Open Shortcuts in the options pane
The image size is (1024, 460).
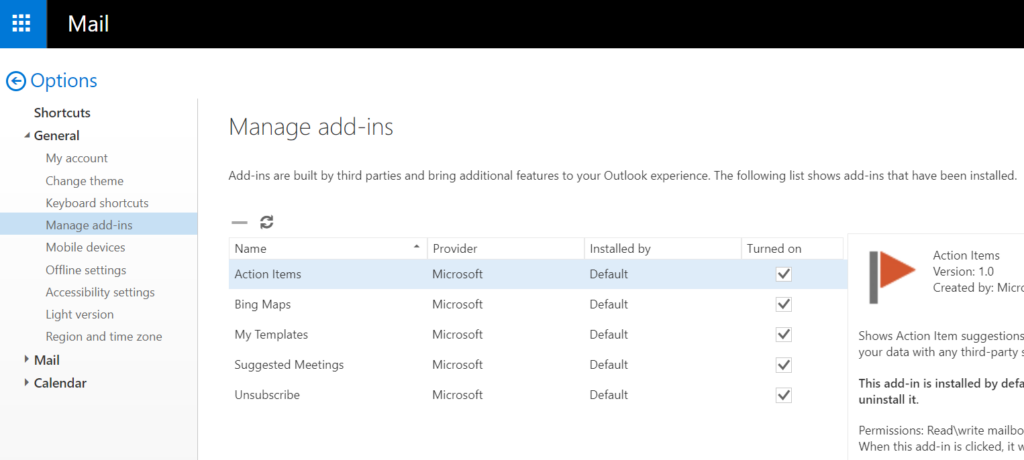coord(62,113)
